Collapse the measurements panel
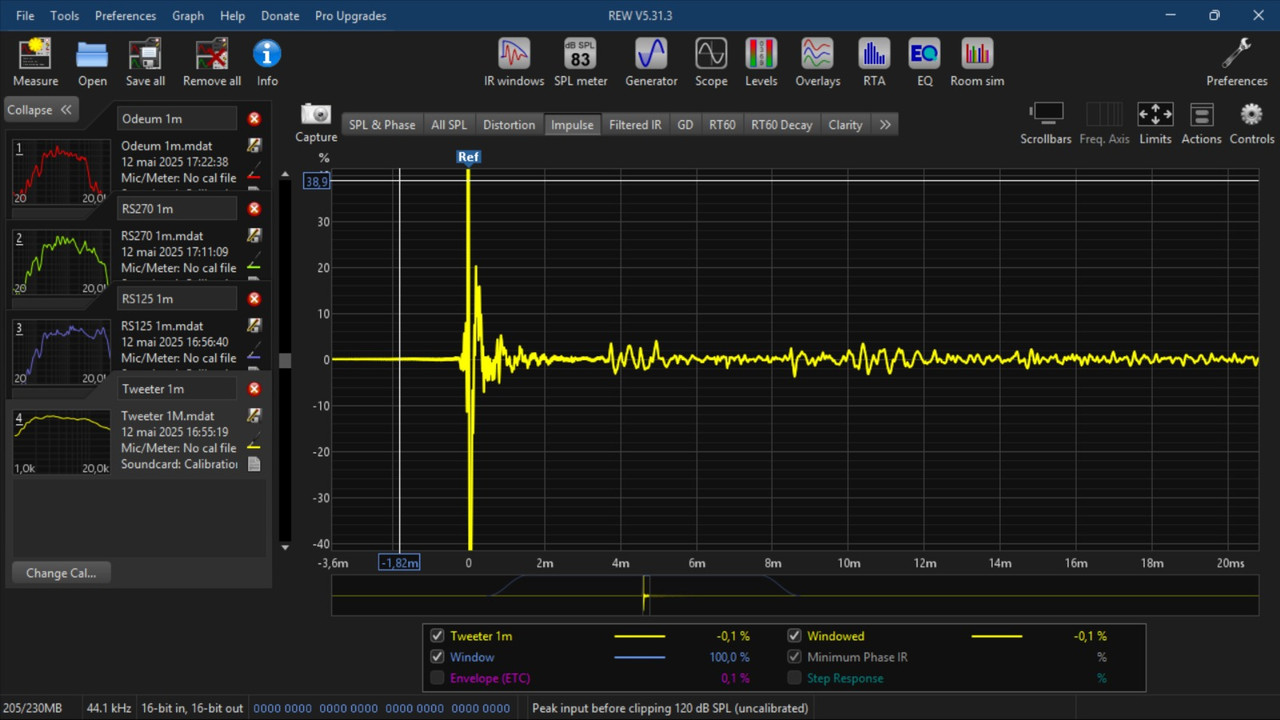This screenshot has height=720, width=1280. pos(40,110)
